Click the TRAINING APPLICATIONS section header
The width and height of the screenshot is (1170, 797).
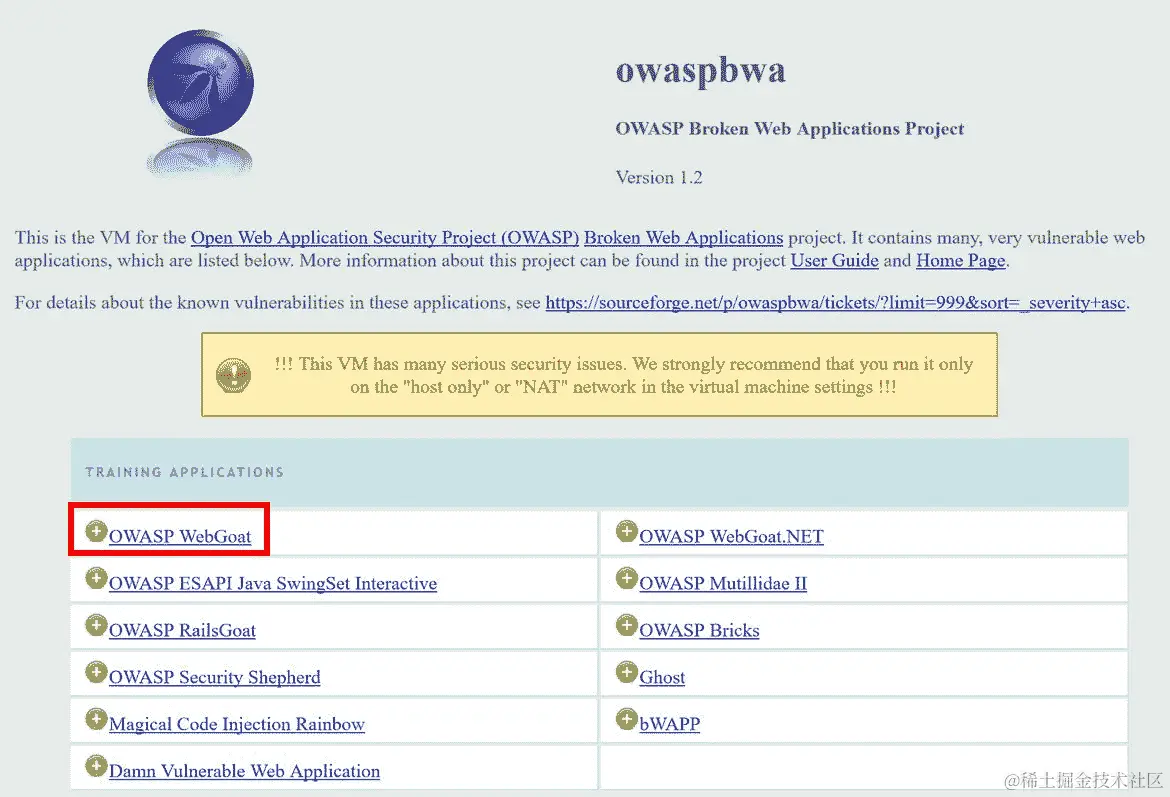click(184, 472)
